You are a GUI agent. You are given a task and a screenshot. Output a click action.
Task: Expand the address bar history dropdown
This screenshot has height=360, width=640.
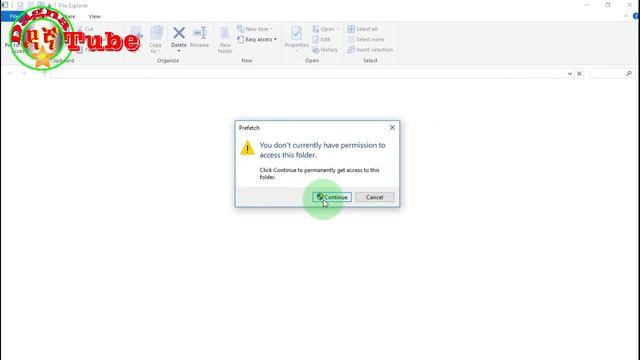[x=570, y=73]
